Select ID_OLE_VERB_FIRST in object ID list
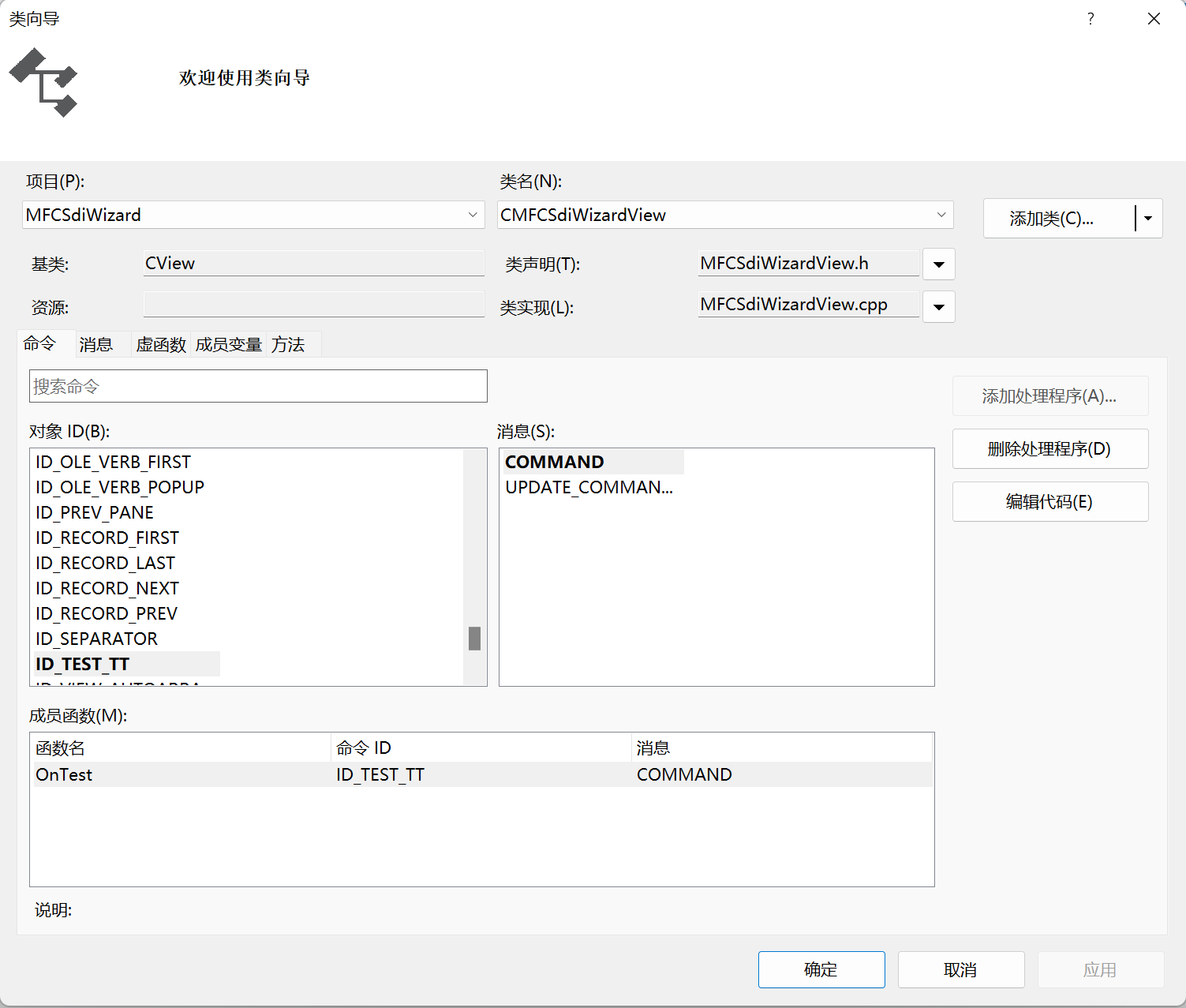 114,462
